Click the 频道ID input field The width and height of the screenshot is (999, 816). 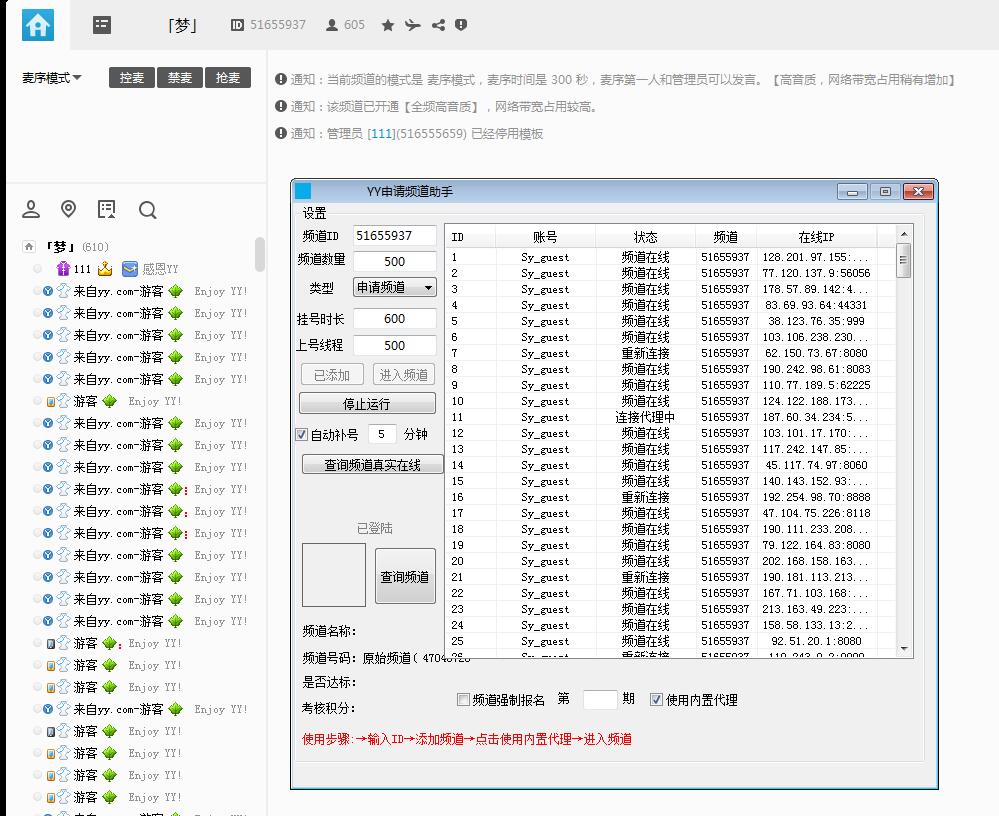pos(395,236)
